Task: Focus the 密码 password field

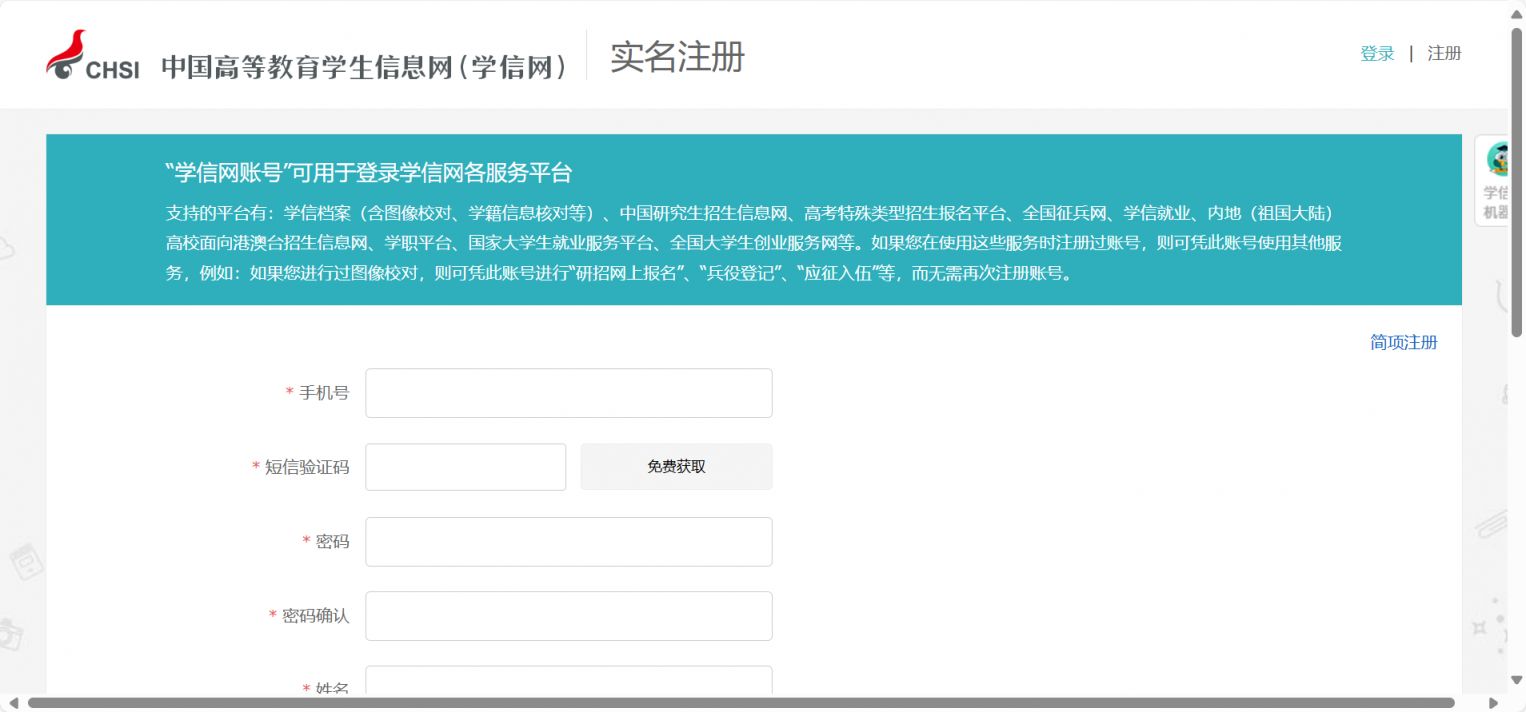Action: pyautogui.click(x=568, y=541)
